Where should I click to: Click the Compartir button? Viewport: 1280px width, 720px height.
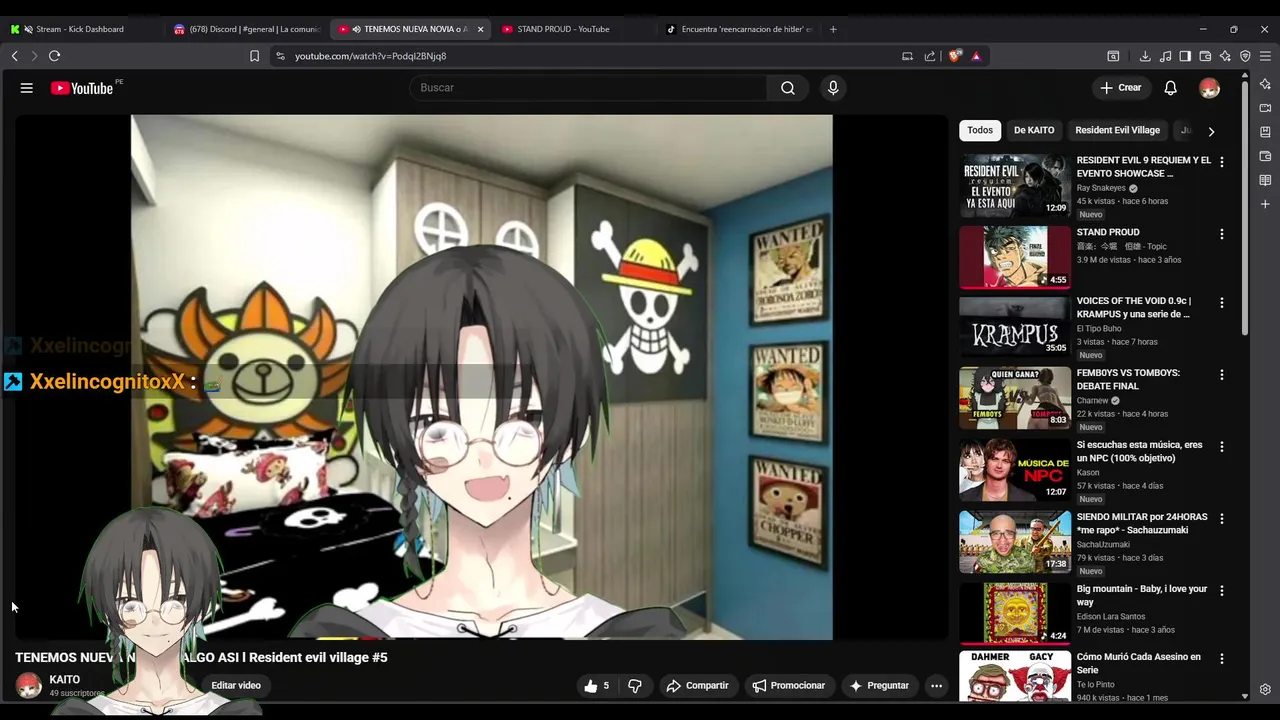(x=697, y=686)
